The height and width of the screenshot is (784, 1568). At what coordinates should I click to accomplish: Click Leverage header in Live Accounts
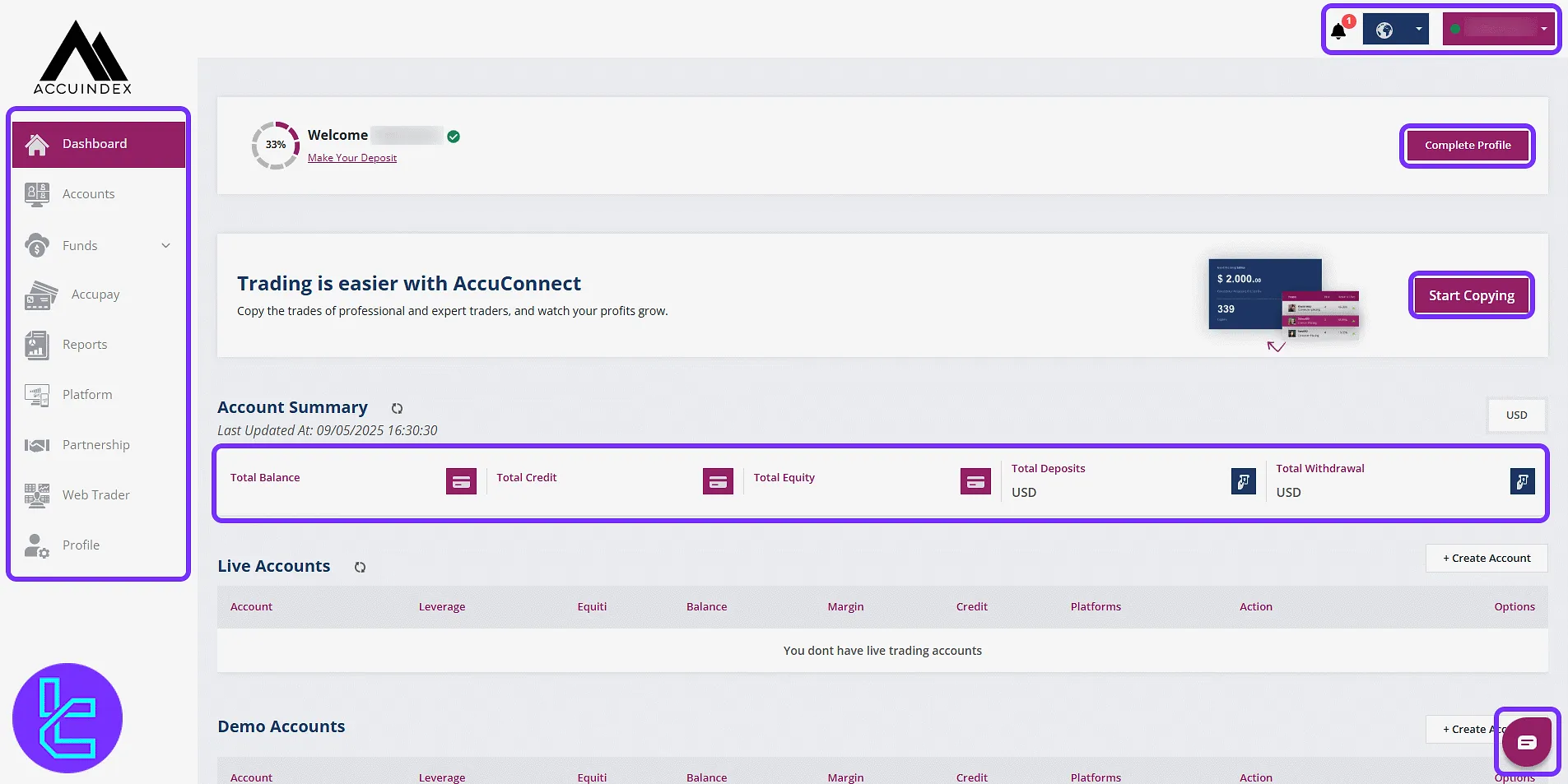tap(442, 607)
